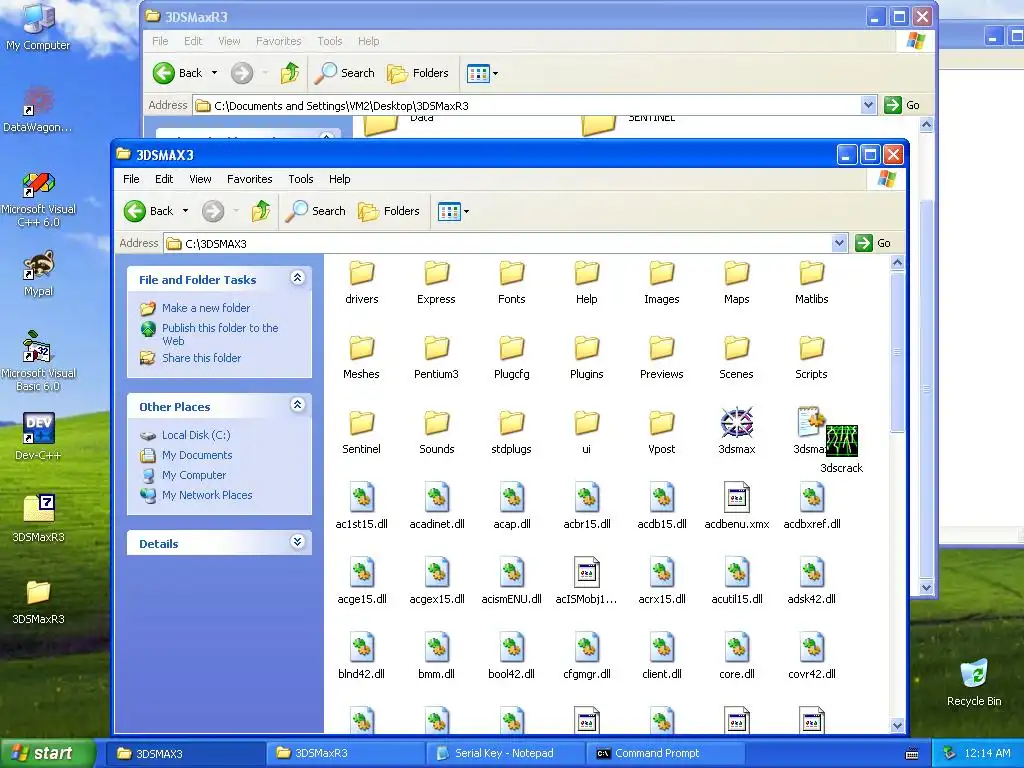The width and height of the screenshot is (1024, 768).
Task: Click scroll down arrow of 3DSMAX3 file list
Action: 897,725
